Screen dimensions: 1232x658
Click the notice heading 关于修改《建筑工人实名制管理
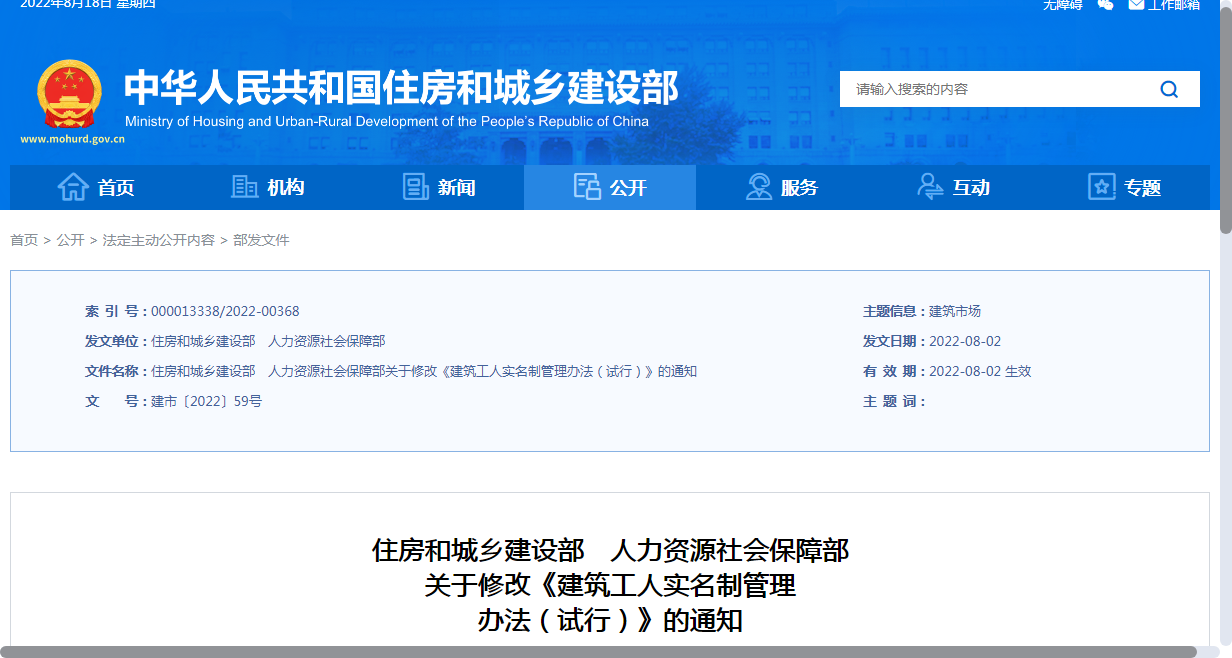pos(610,585)
